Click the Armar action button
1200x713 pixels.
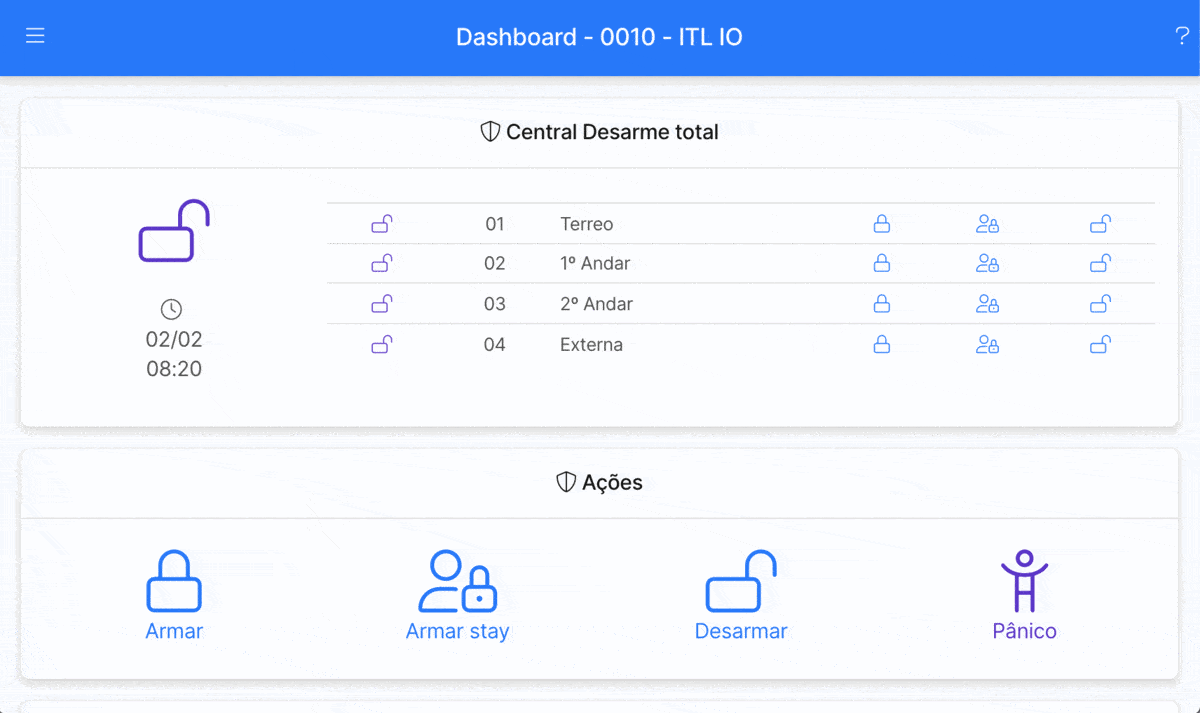pos(174,596)
